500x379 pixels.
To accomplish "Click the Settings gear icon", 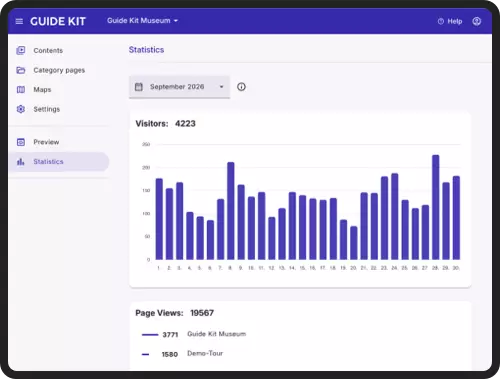I will point(21,109).
